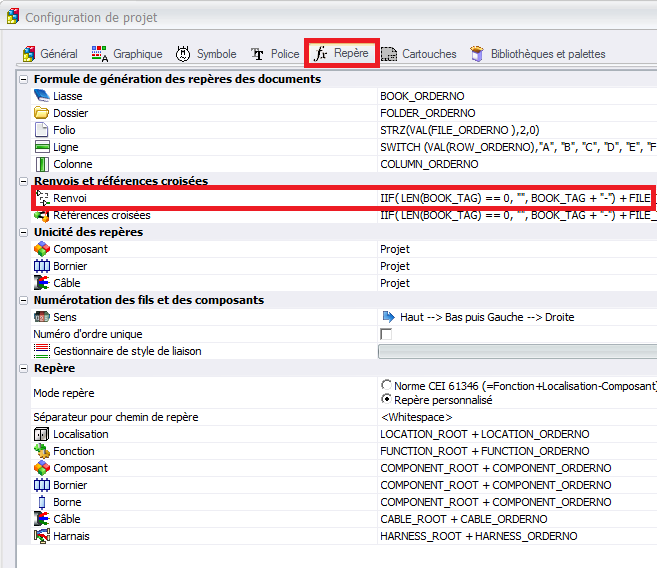This screenshot has width=657, height=568.
Task: Edit the Localisation formula LOCATION_ROOT + LOCATION_ORDERNO
Action: pyautogui.click(x=485, y=434)
